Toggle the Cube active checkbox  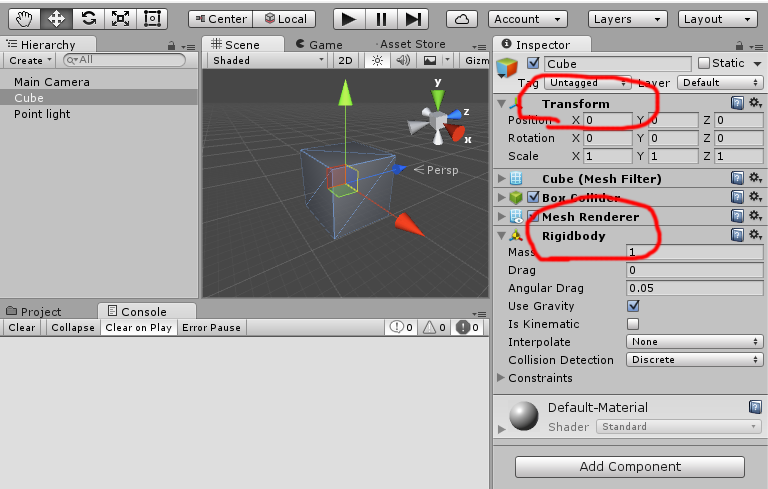[533, 63]
